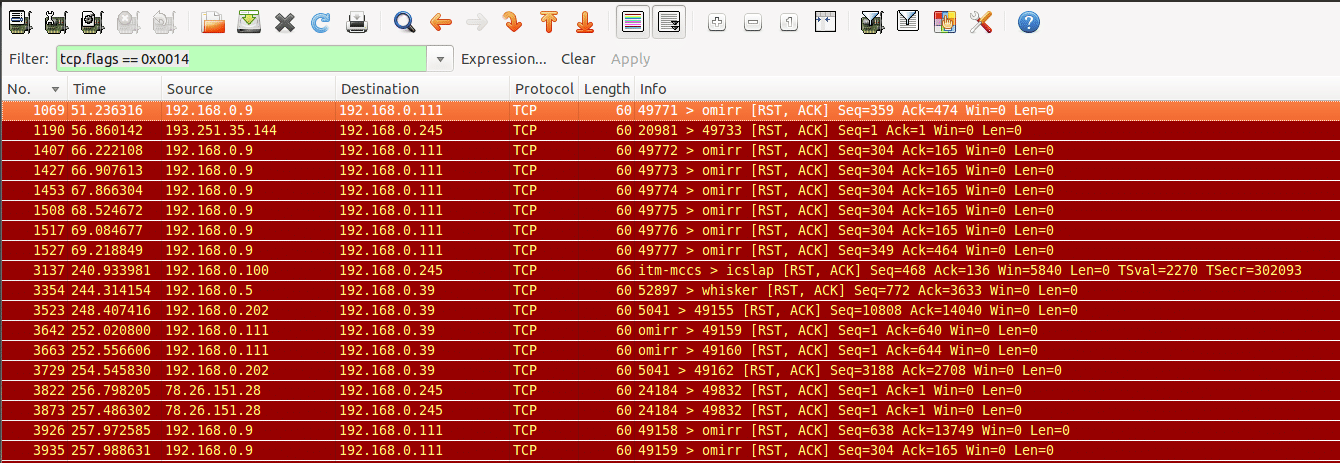
Task: Expand the filter history dropdown
Action: (441, 59)
